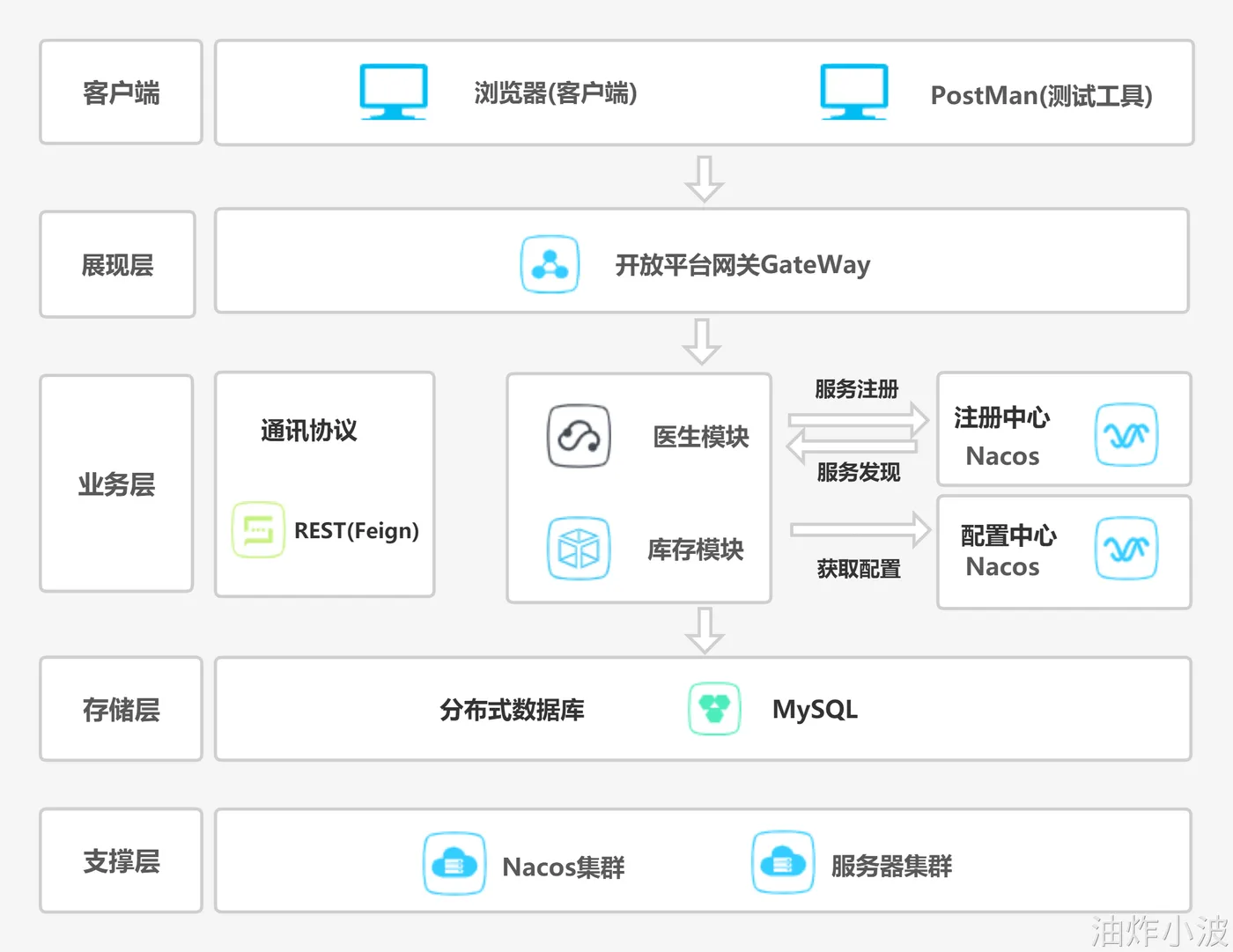The width and height of the screenshot is (1233, 952).
Task: Select the 开放平台网关GateWay network icon
Action: pyautogui.click(x=550, y=263)
